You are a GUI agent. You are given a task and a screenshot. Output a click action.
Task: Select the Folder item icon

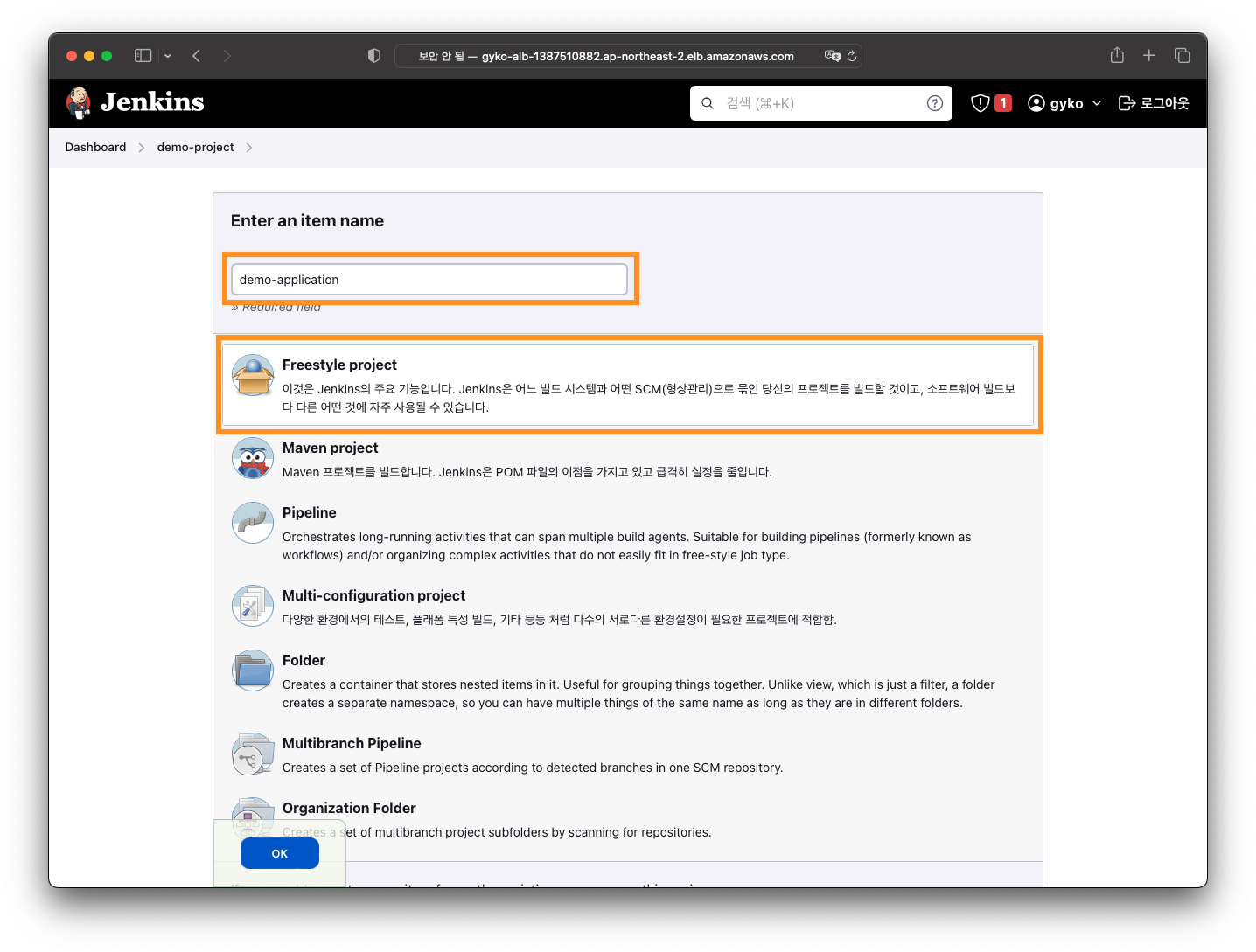pyautogui.click(x=253, y=671)
